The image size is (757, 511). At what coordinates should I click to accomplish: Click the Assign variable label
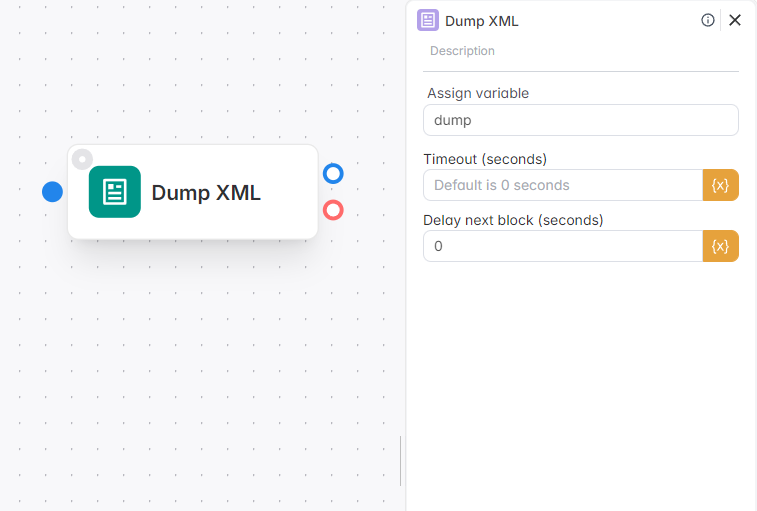(478, 93)
